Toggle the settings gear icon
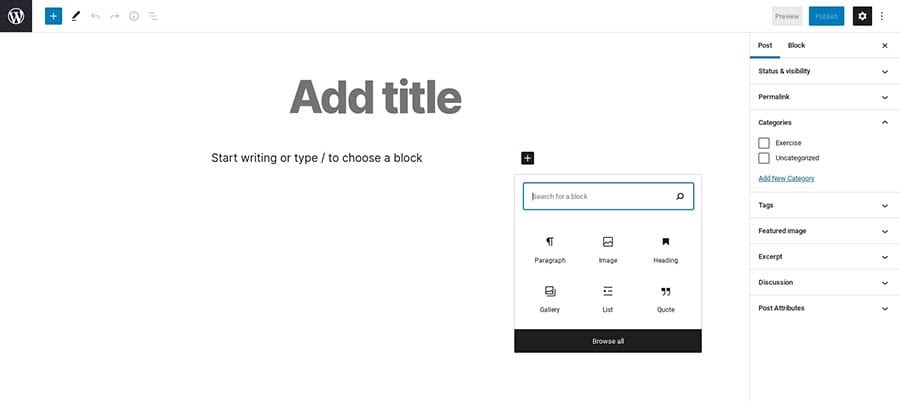This screenshot has width=900, height=401. (x=862, y=16)
